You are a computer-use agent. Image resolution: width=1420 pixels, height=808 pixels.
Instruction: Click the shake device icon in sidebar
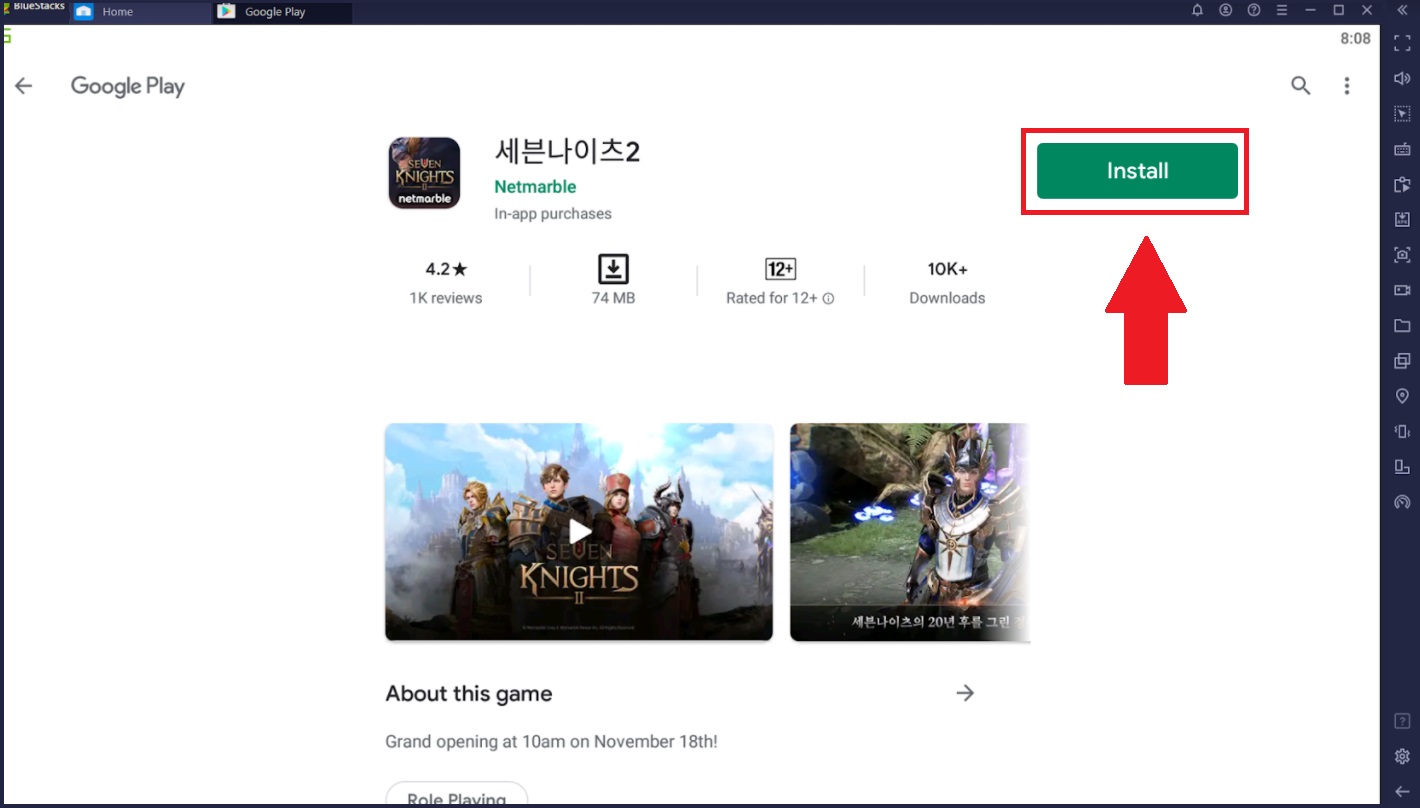[x=1402, y=431]
